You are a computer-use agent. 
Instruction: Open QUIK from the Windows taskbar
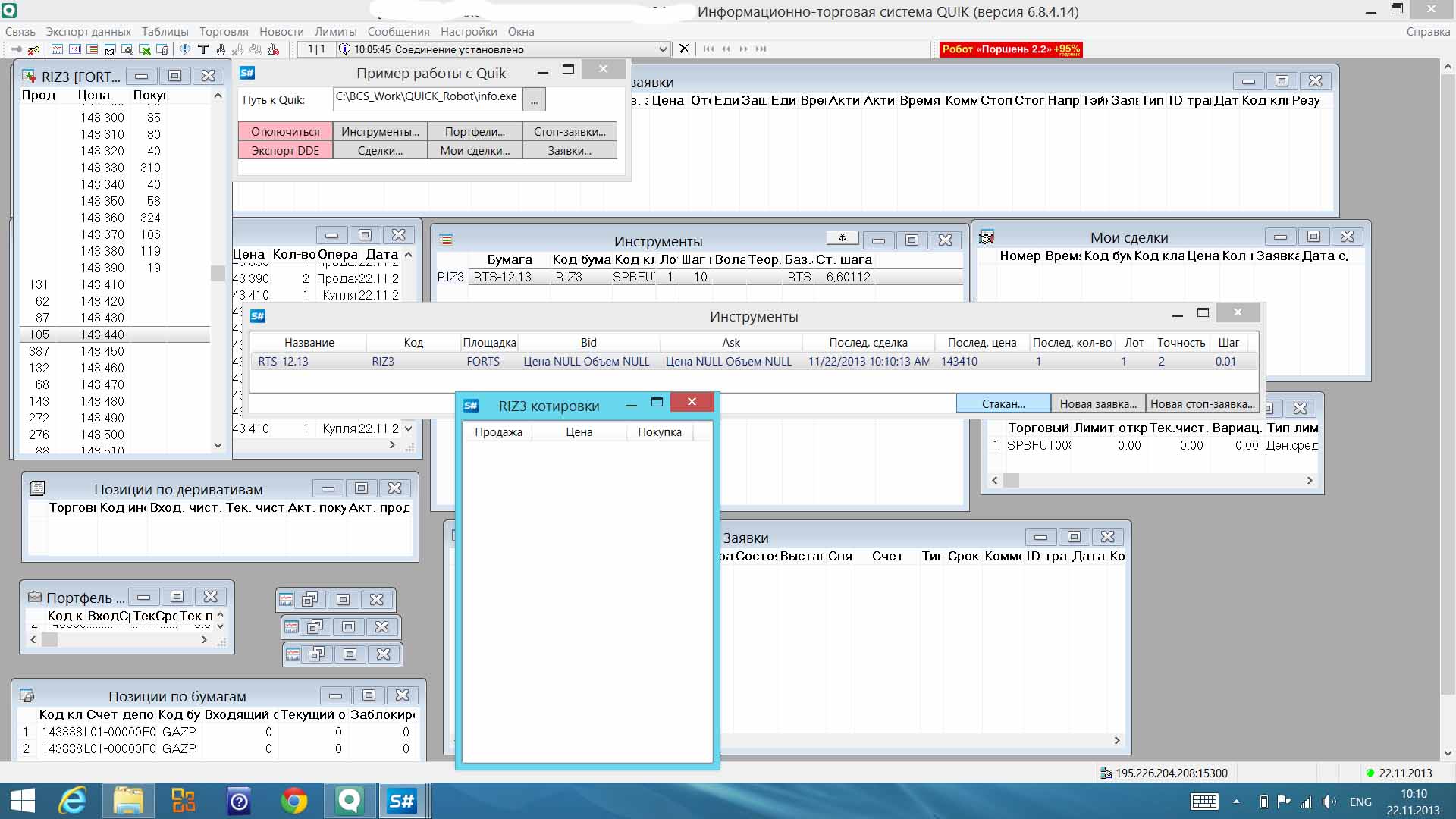click(x=349, y=801)
